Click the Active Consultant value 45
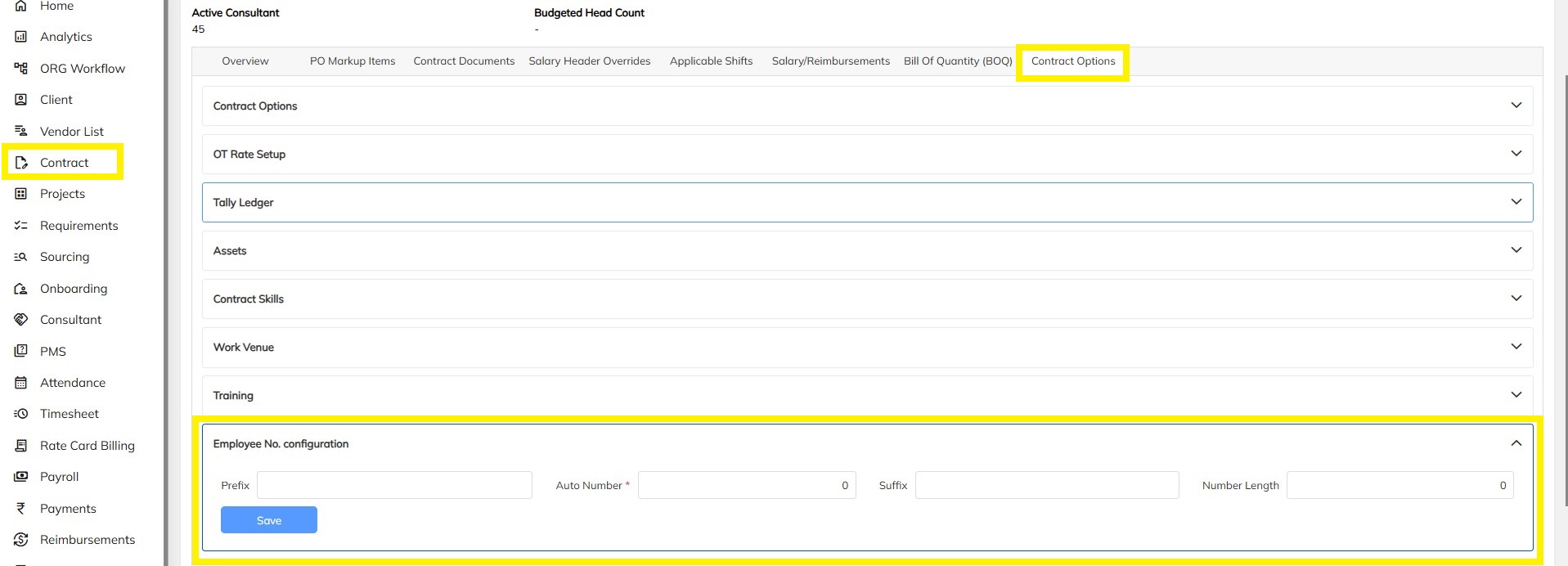1568x566 pixels. coord(198,29)
